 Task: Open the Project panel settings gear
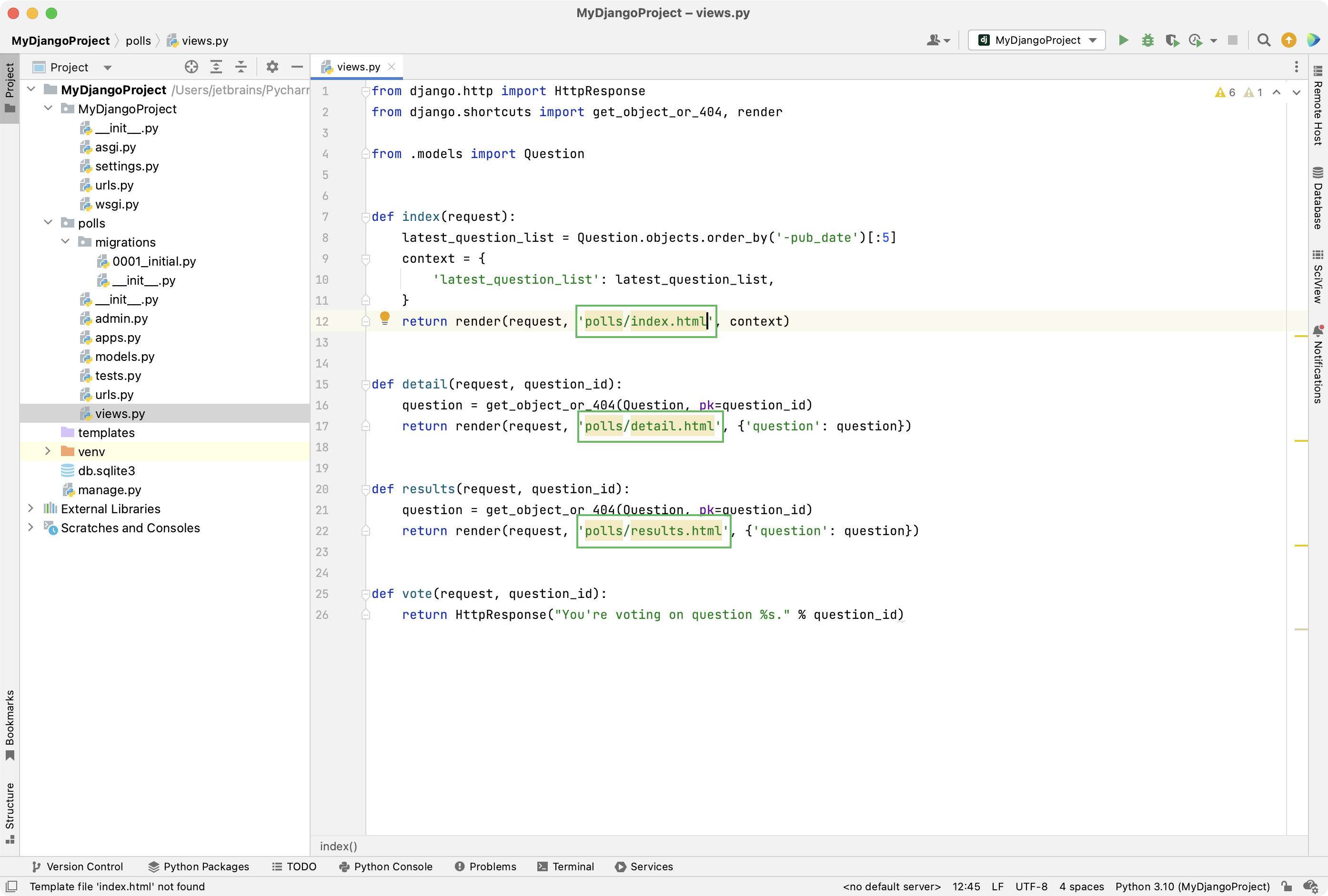(272, 67)
